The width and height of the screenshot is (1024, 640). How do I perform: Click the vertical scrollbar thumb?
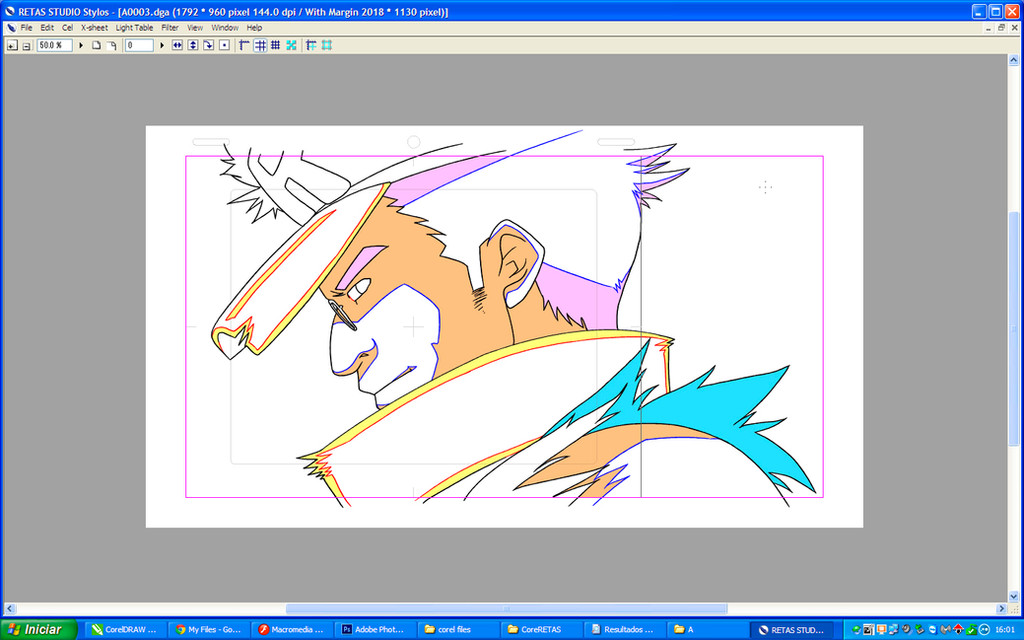(x=1014, y=328)
